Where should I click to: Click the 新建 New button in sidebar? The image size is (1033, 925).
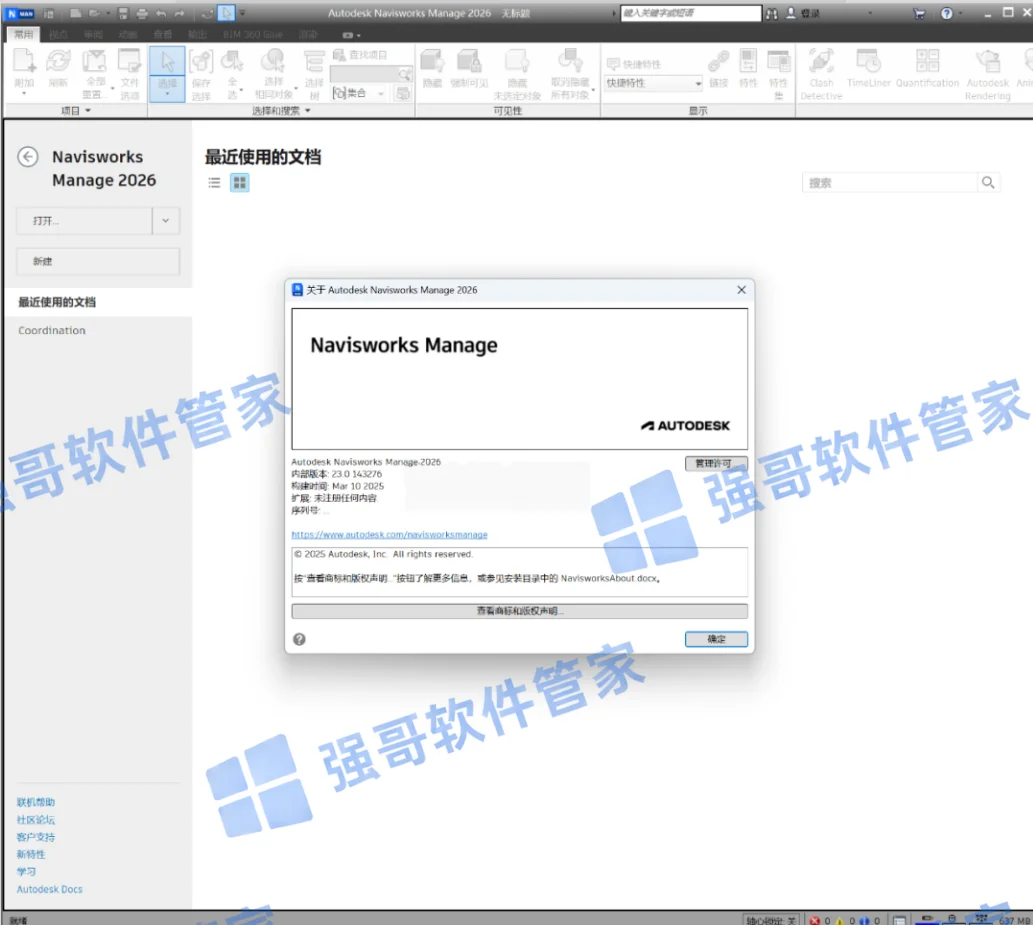pos(98,262)
